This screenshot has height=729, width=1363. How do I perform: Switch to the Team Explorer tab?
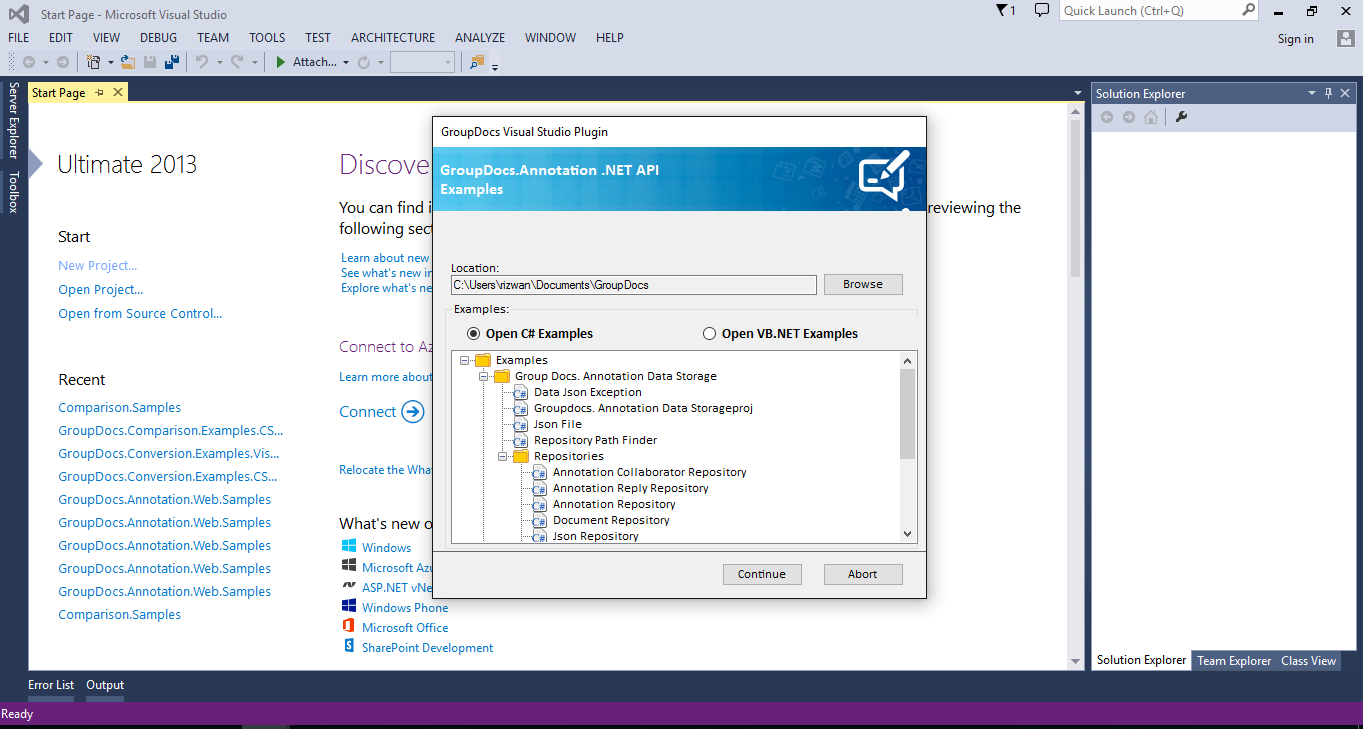point(1234,661)
